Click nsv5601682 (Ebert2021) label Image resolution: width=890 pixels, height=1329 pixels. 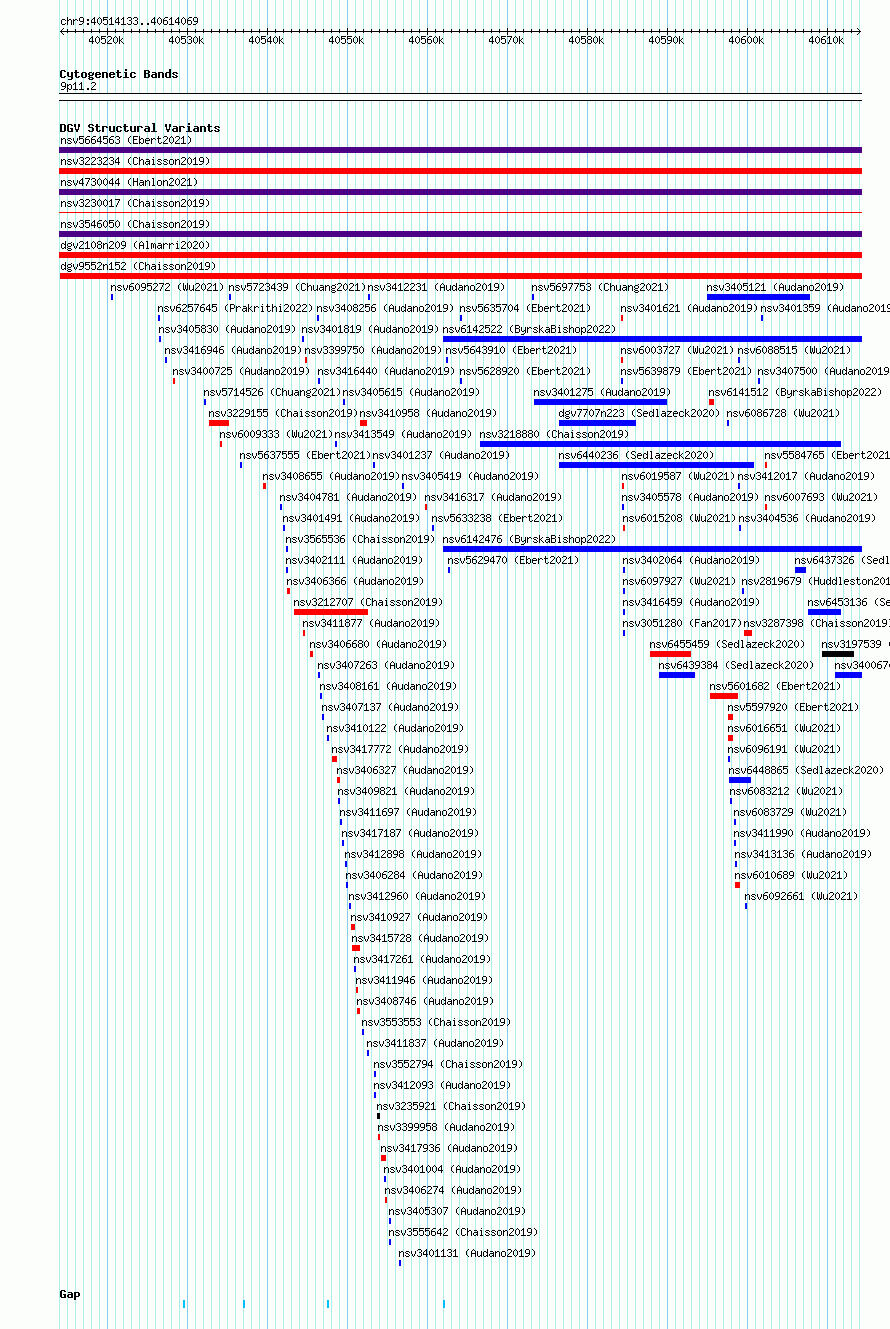(x=775, y=687)
